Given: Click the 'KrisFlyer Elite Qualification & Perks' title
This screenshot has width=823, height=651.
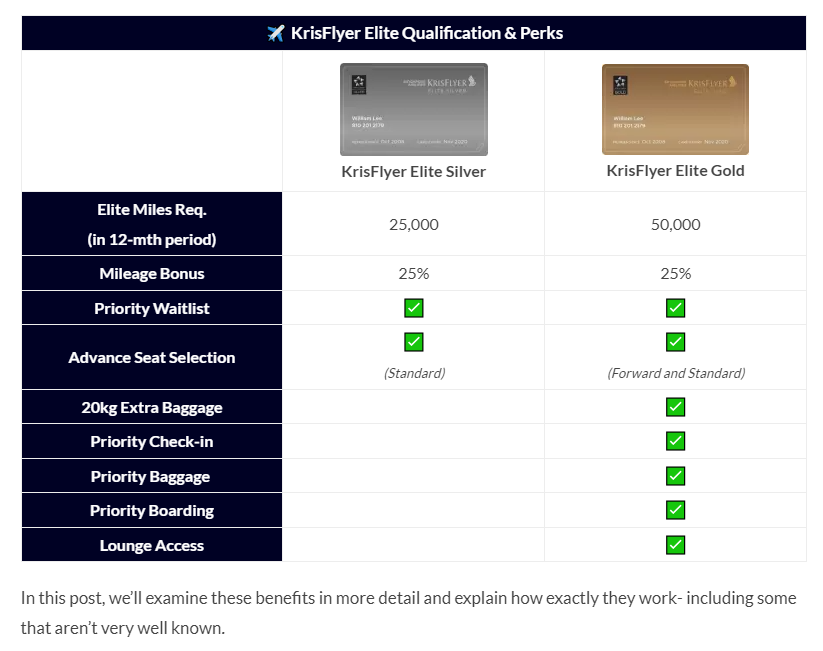Looking at the screenshot, I should click(427, 33).
